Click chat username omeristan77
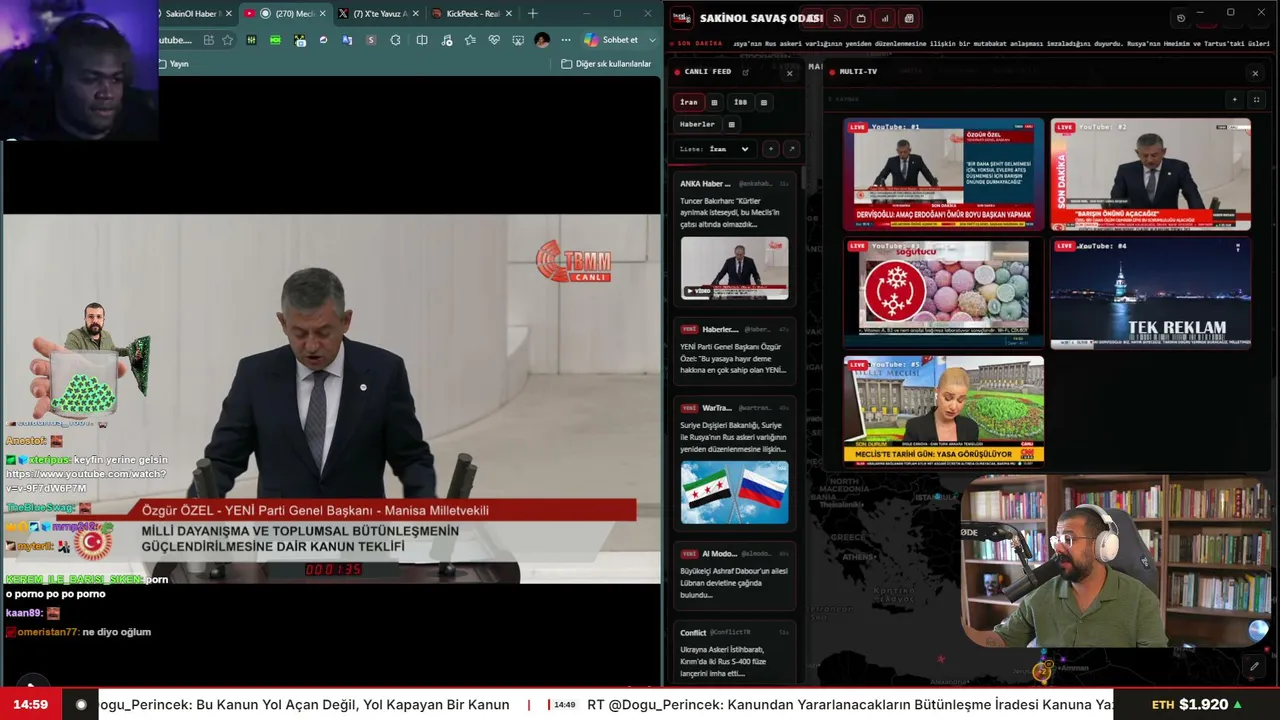 48,632
